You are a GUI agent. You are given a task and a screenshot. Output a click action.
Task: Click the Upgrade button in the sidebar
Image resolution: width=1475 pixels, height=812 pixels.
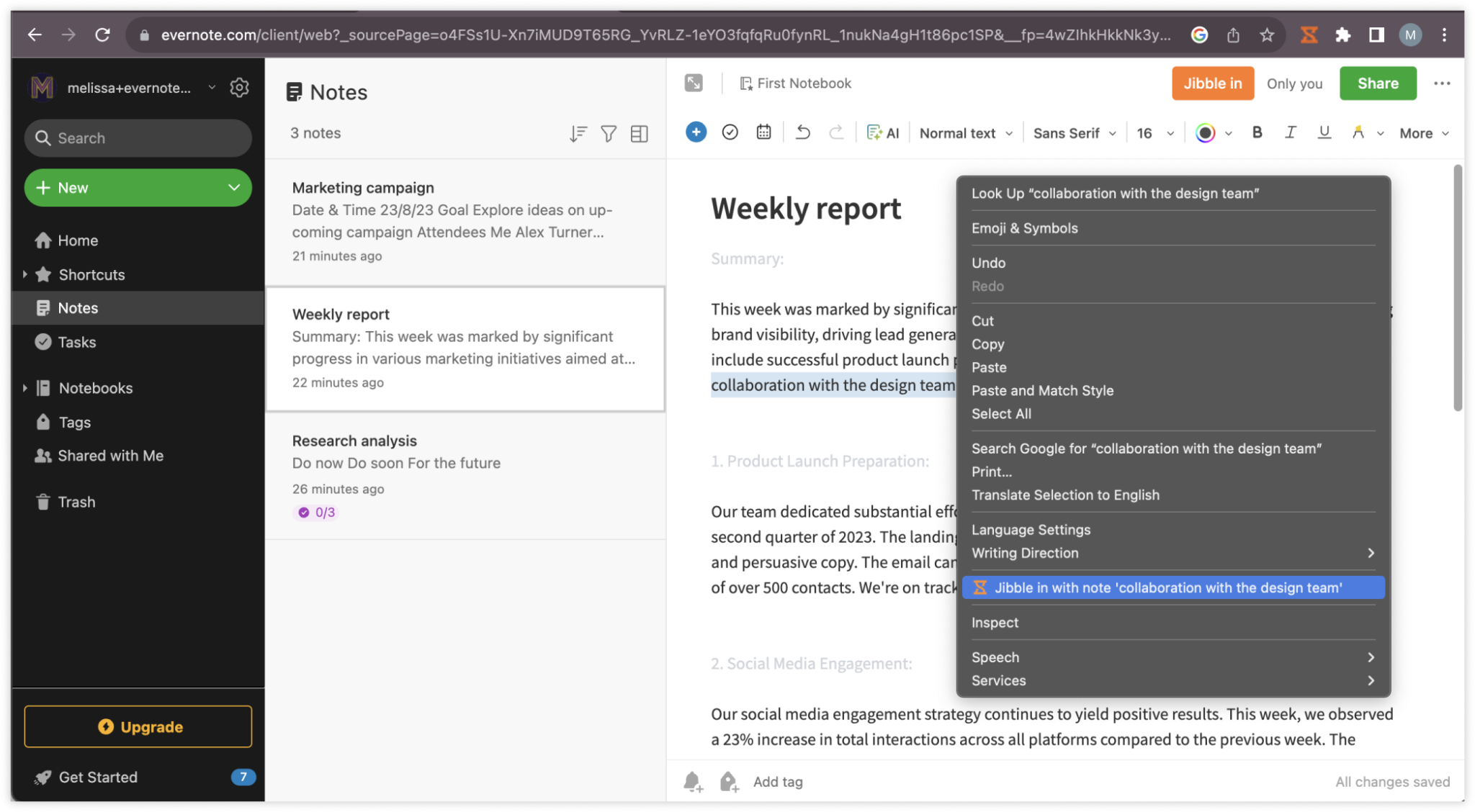pos(138,726)
